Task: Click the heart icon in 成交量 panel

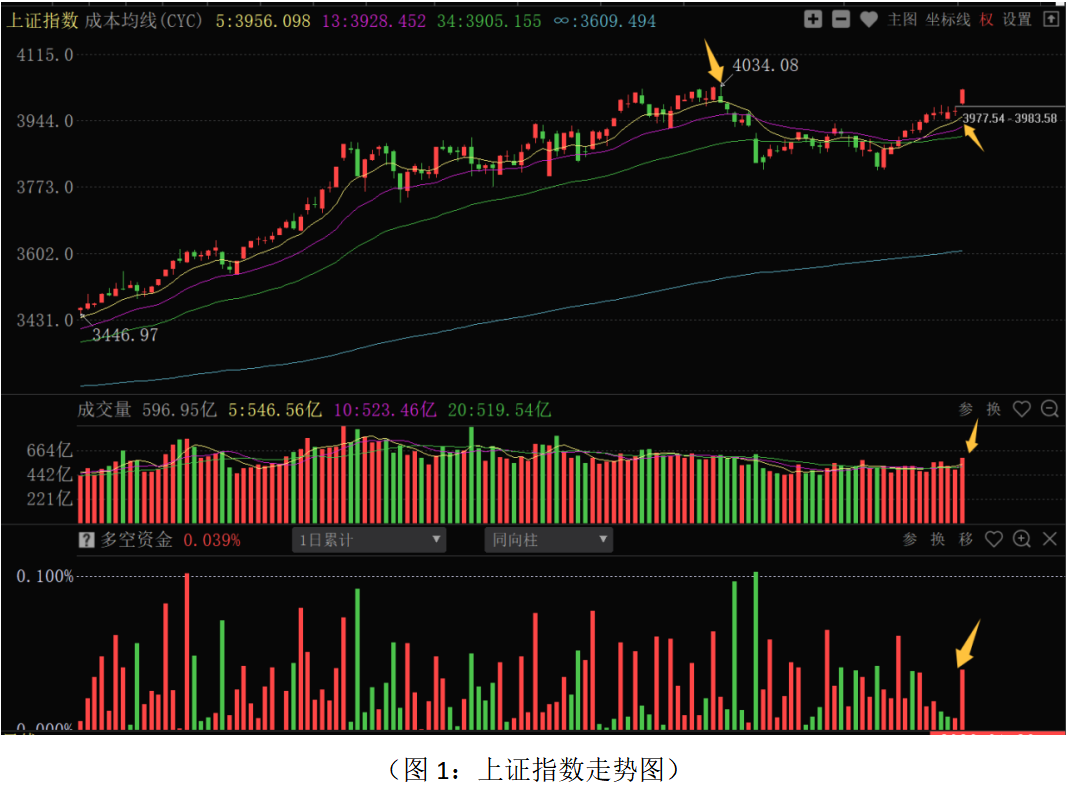Action: (x=1021, y=409)
